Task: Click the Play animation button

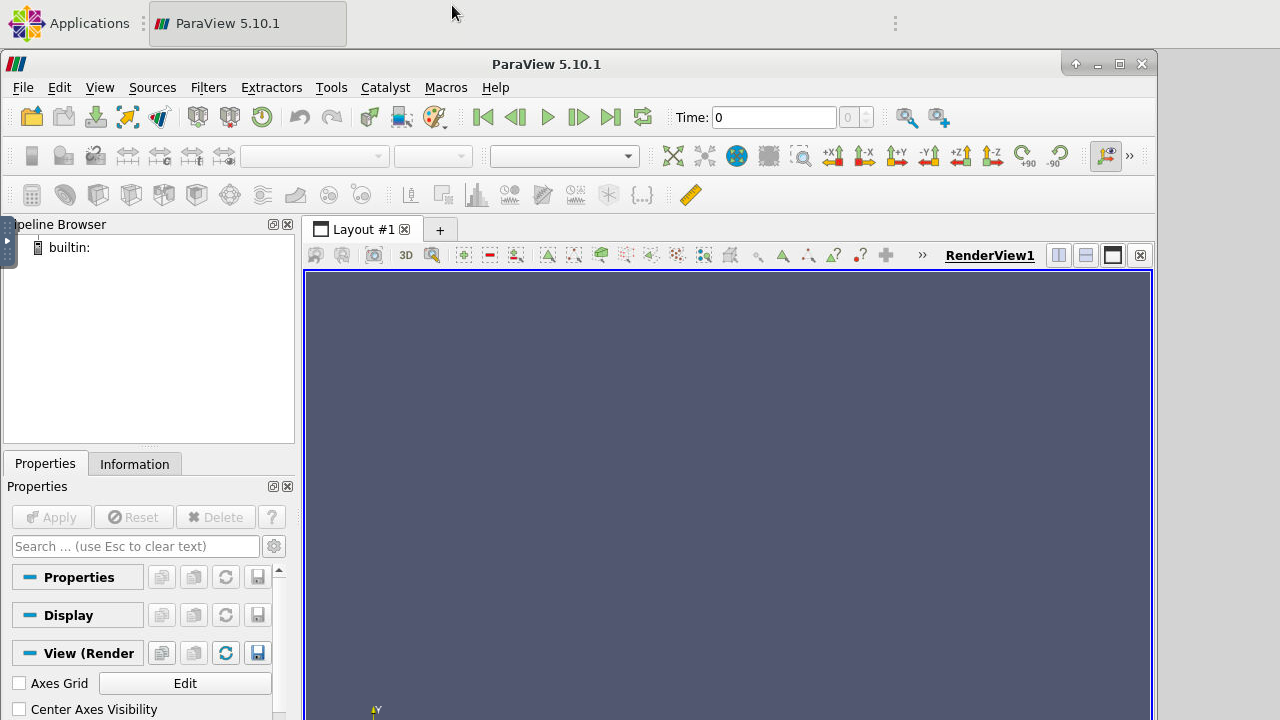Action: coord(547,117)
